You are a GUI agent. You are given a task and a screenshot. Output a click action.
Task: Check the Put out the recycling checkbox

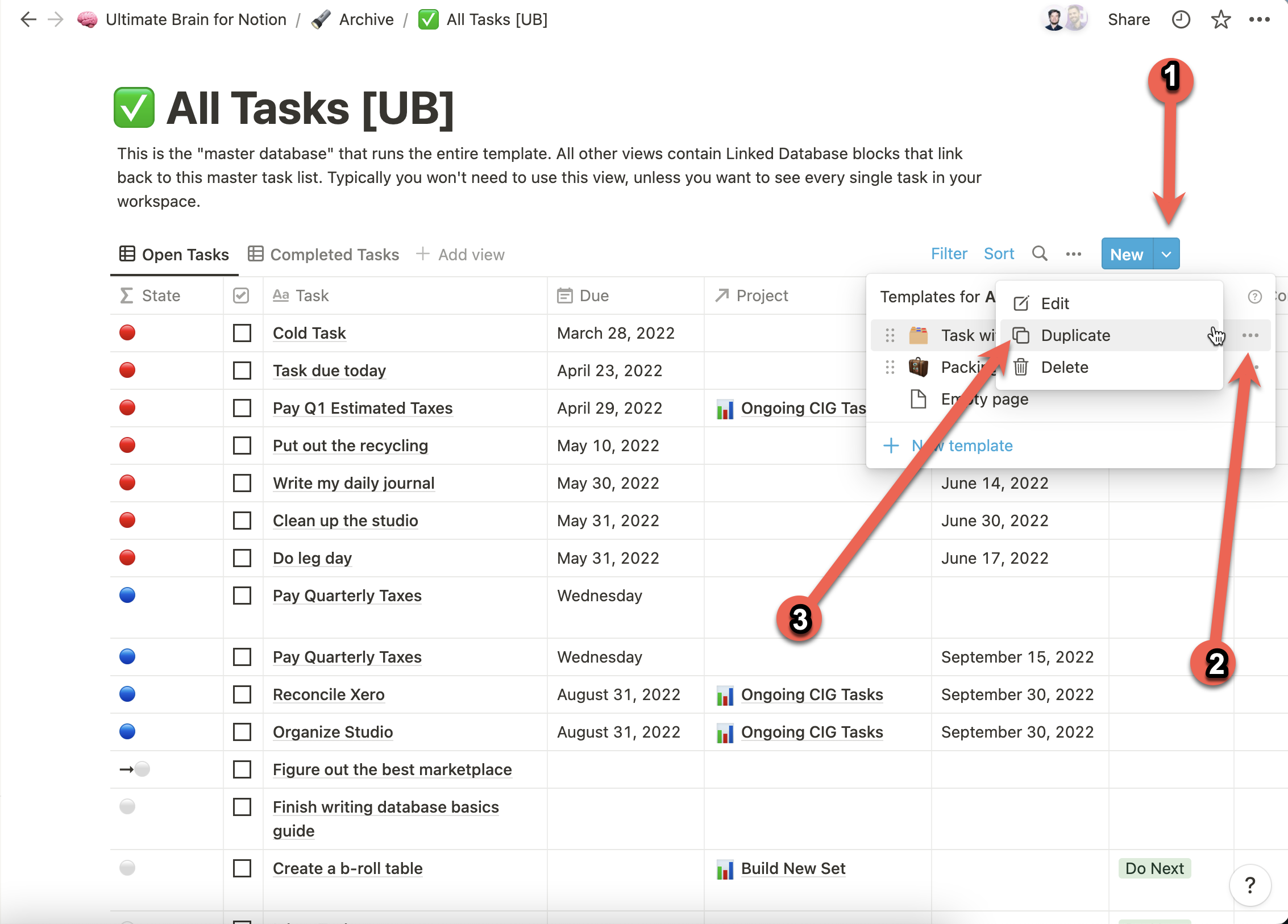(x=242, y=446)
